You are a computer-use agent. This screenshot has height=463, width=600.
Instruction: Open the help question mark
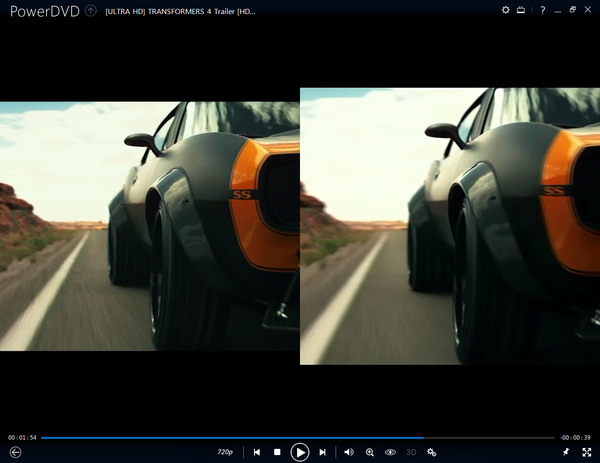pos(543,10)
